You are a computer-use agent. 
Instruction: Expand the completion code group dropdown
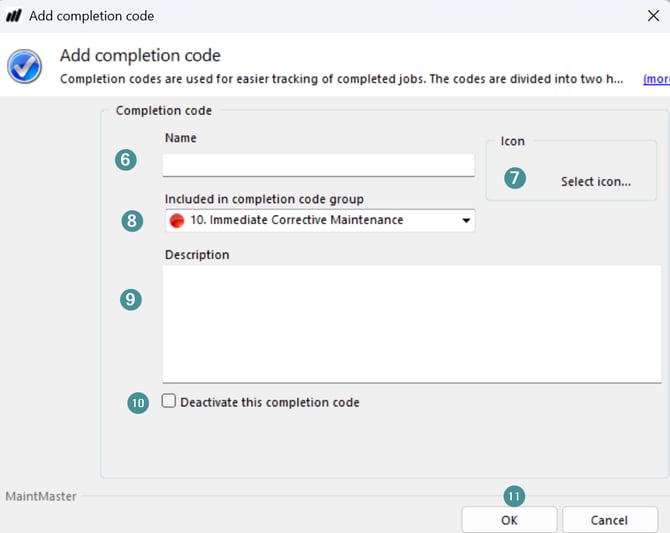320,221
